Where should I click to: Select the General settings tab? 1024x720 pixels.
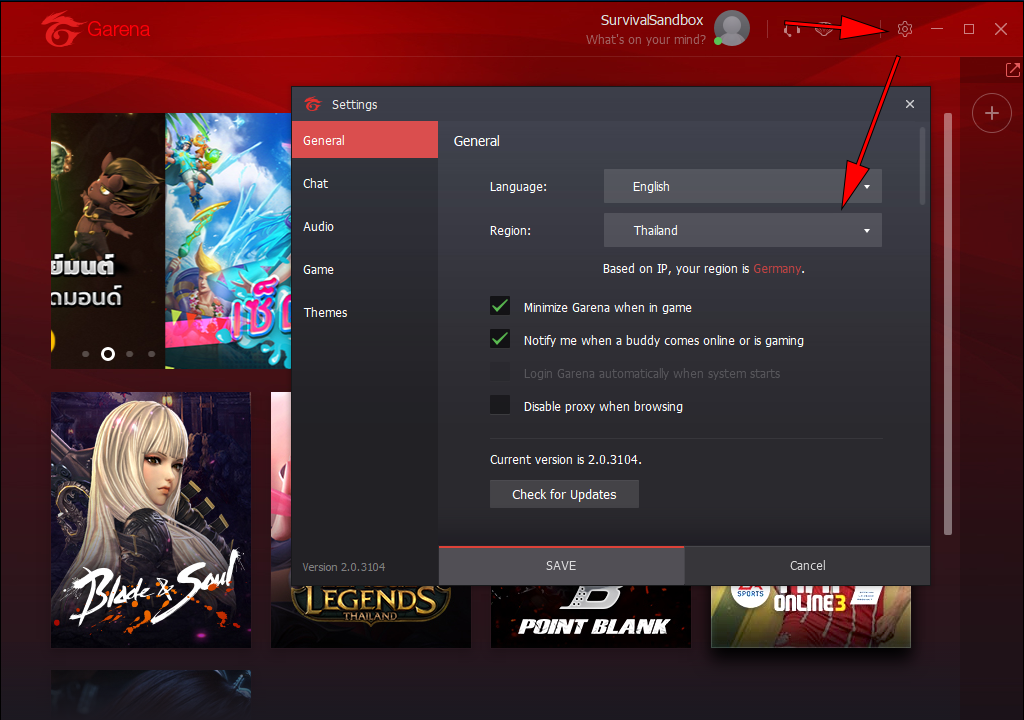point(365,140)
